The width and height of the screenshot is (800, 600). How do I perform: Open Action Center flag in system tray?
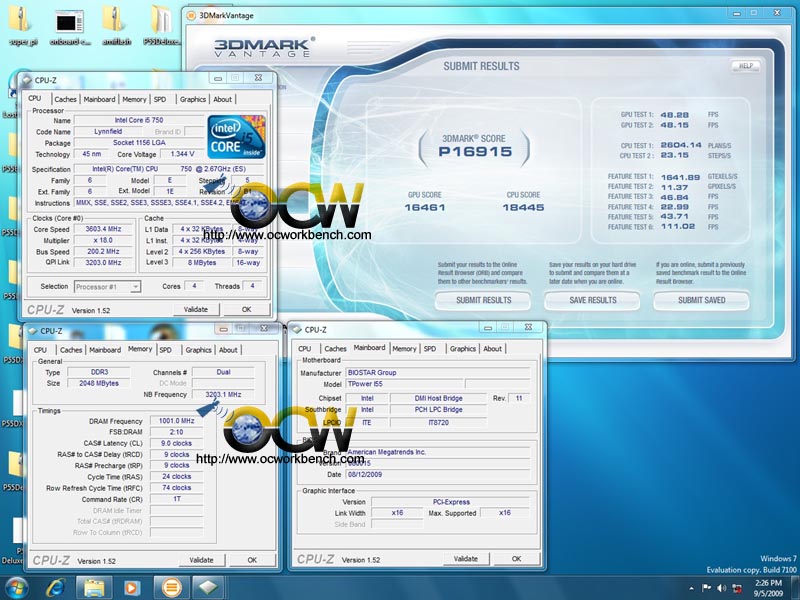707,588
